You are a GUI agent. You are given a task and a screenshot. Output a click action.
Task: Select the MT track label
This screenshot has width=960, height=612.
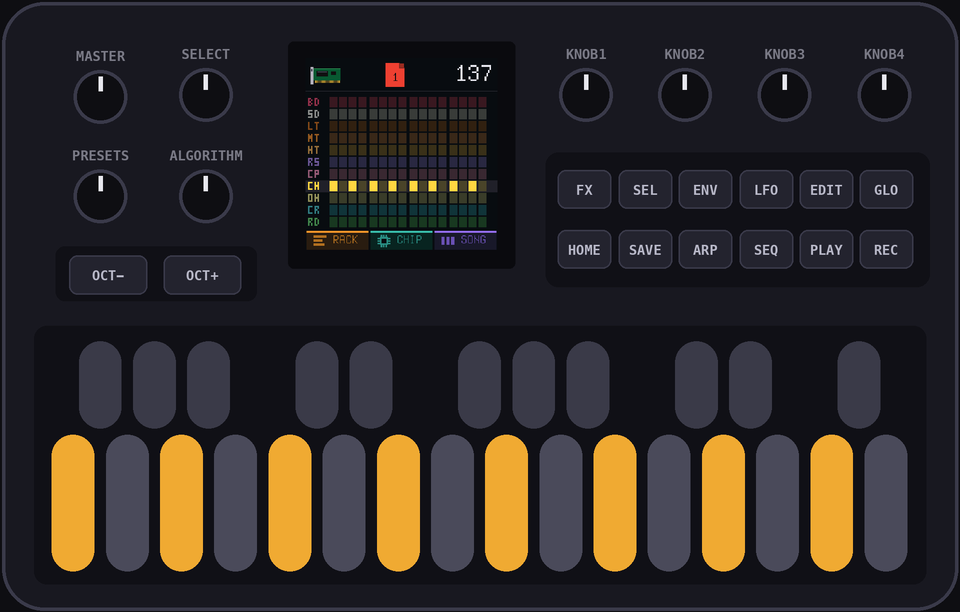click(313, 138)
